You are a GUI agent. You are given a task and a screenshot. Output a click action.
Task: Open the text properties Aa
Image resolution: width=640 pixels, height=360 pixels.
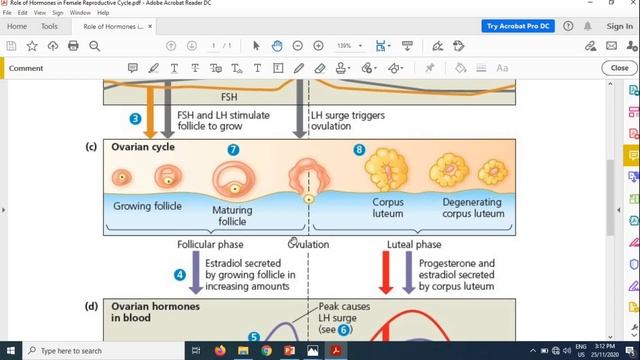(x=502, y=68)
